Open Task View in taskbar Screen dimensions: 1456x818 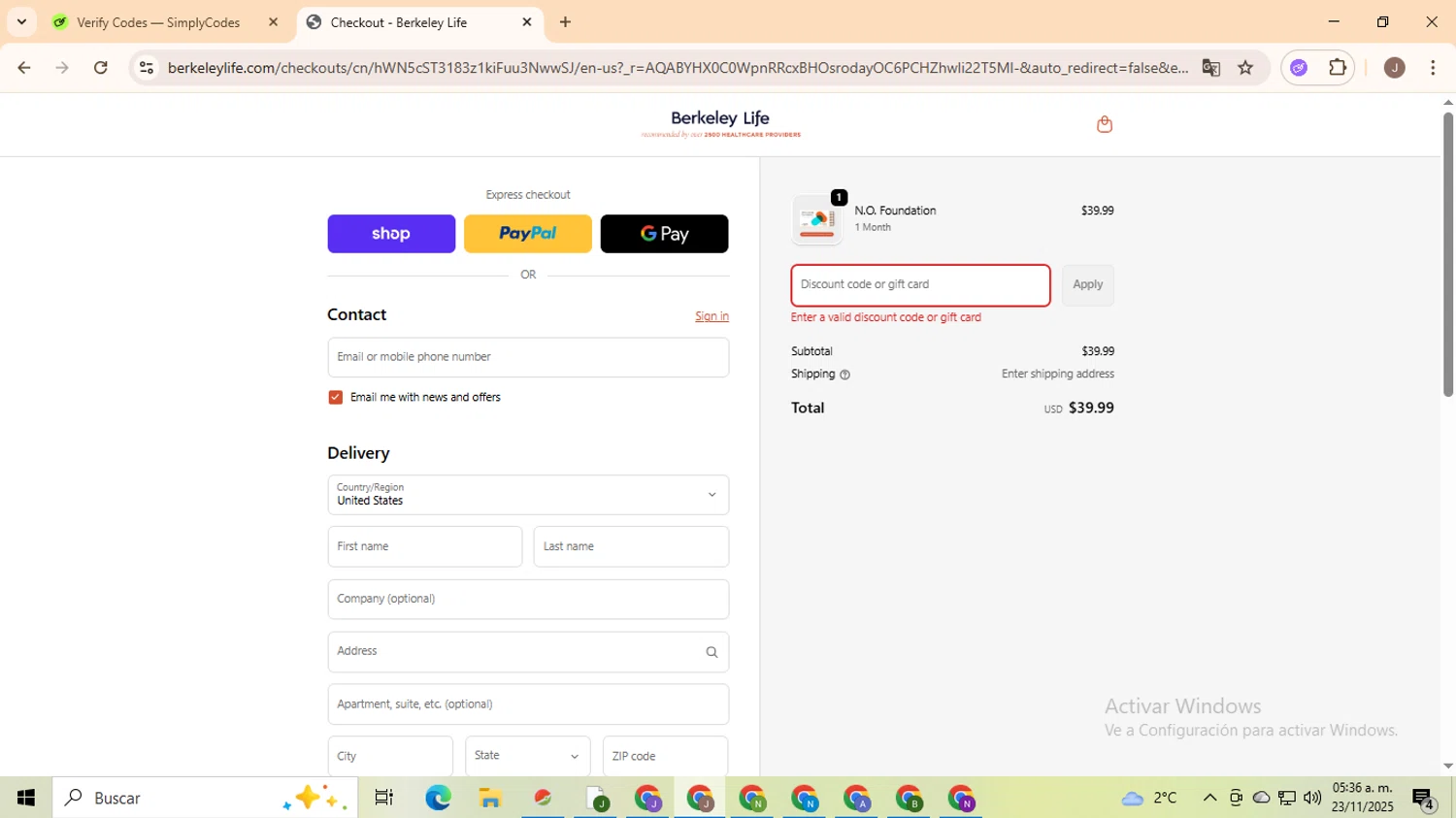tap(383, 798)
